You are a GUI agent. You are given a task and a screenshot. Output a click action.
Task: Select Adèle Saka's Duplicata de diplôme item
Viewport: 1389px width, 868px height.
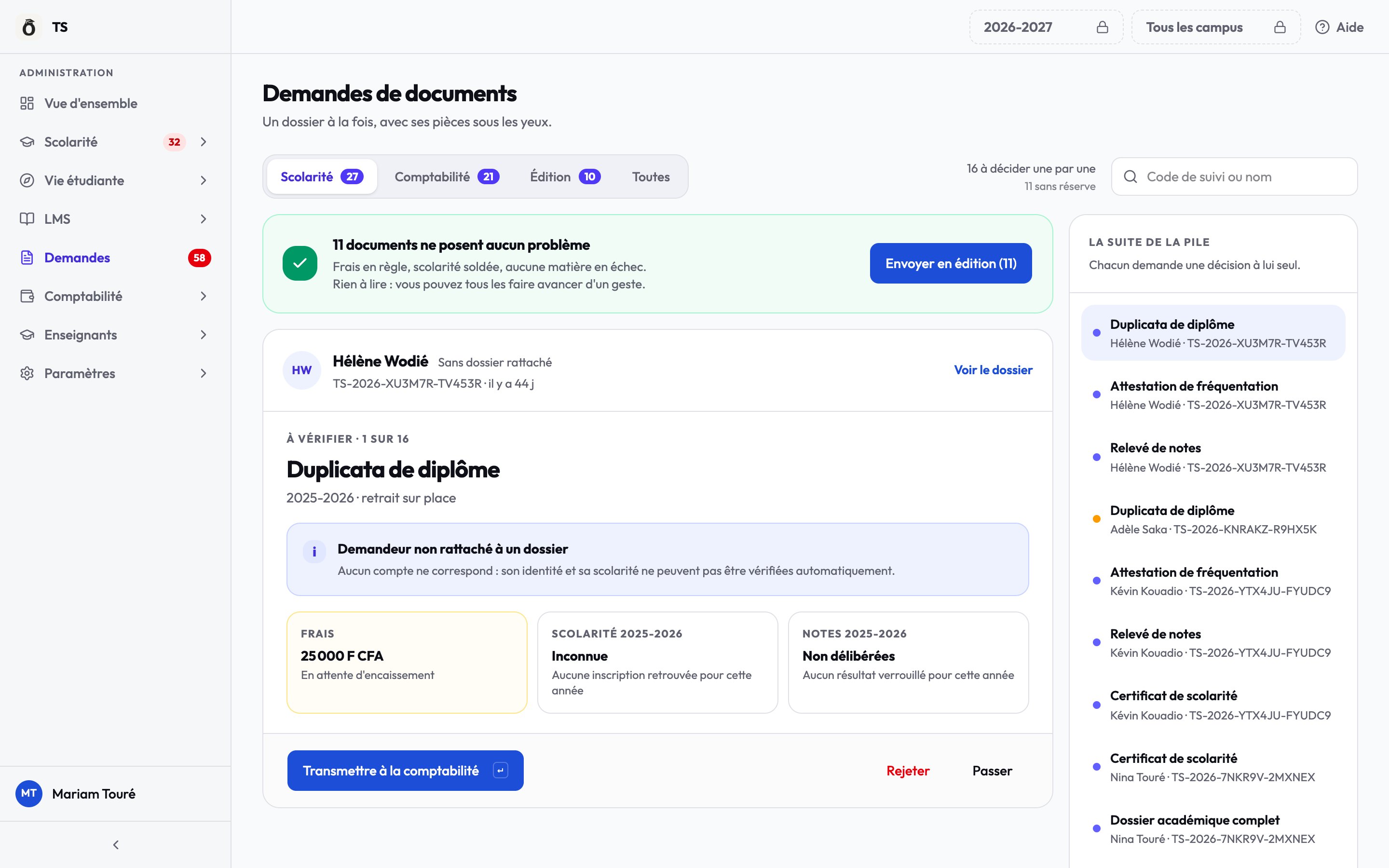coord(1213,519)
